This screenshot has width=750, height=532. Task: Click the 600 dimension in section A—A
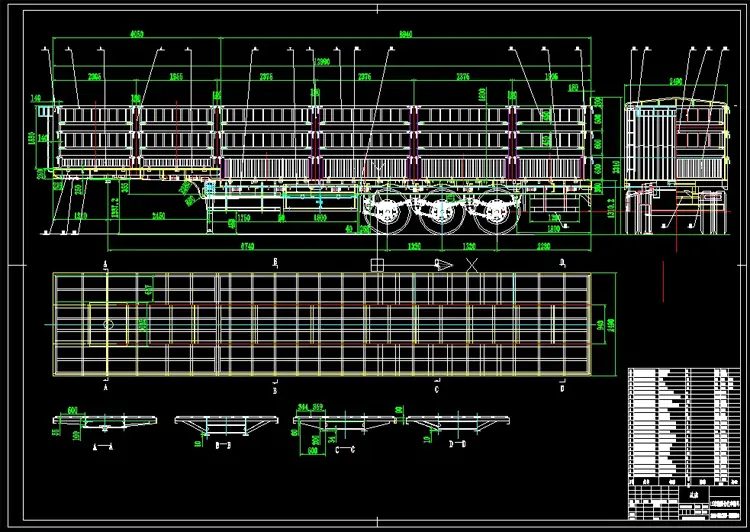tap(72, 410)
